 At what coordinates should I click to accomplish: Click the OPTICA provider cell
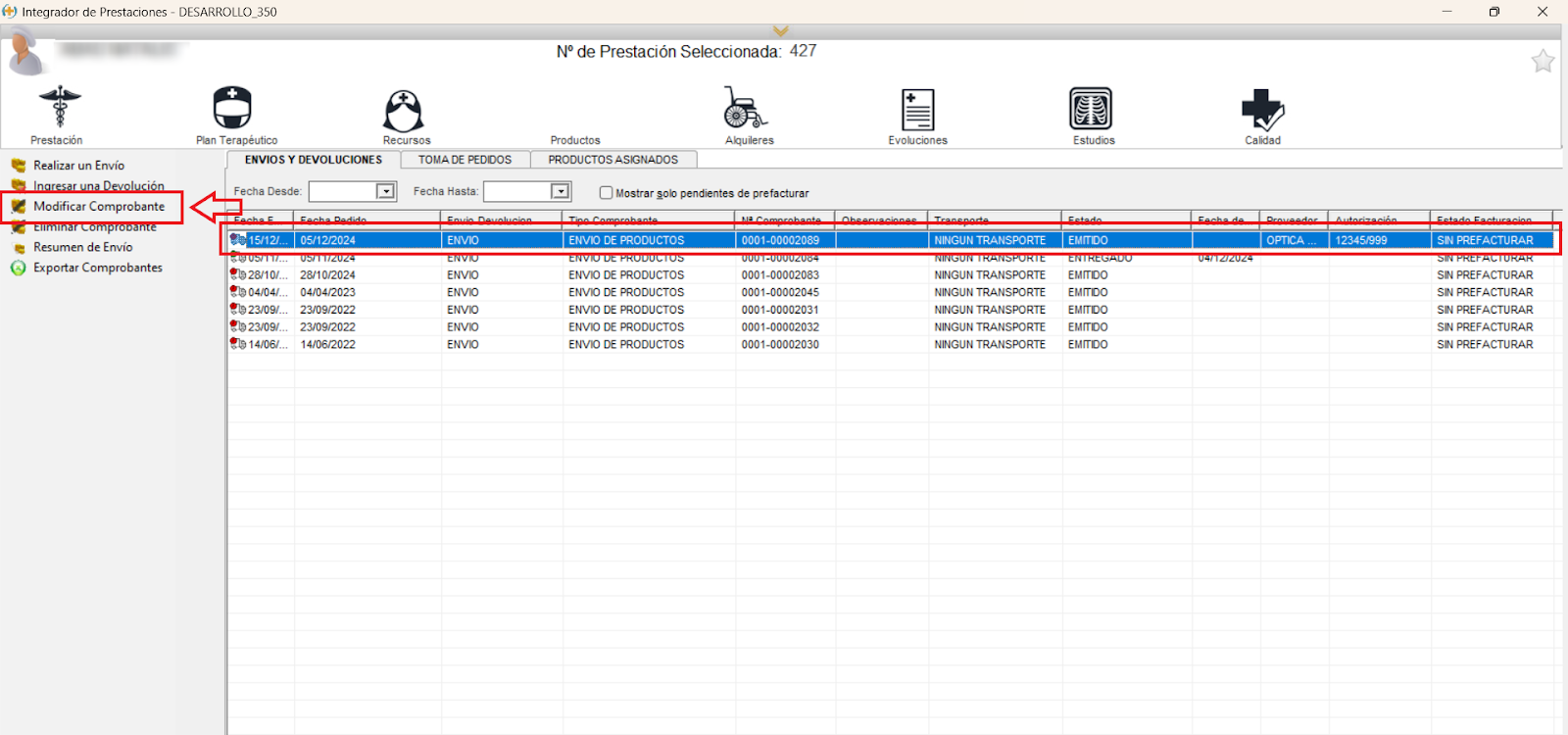point(1292,240)
